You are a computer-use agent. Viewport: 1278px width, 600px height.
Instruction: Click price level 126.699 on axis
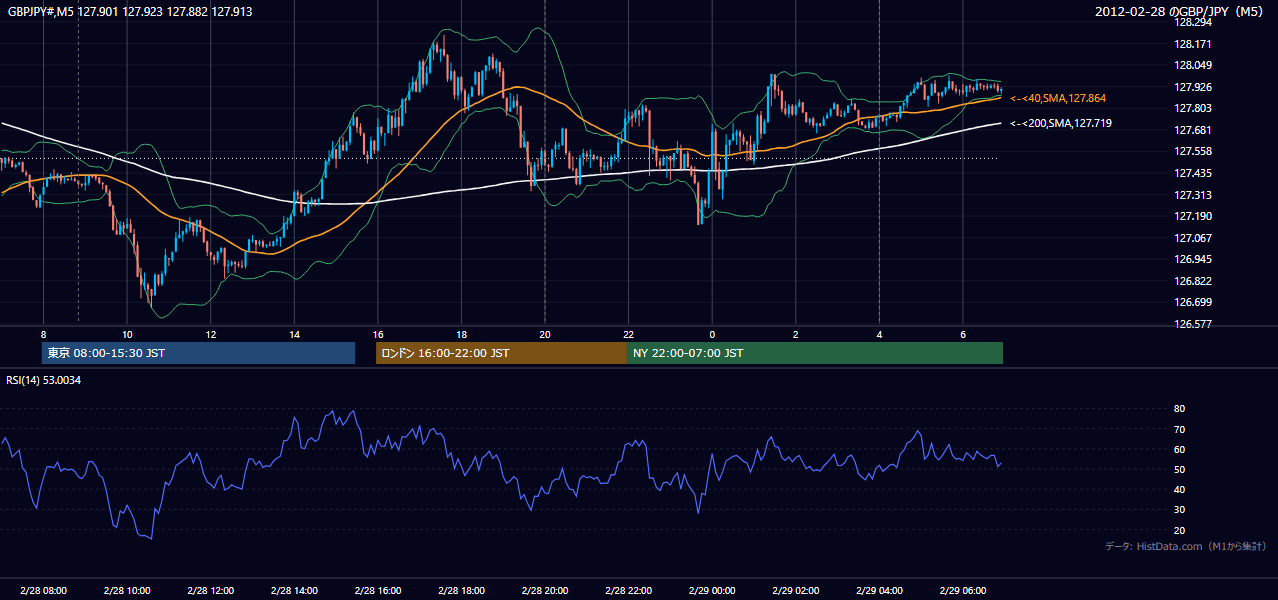[1193, 302]
